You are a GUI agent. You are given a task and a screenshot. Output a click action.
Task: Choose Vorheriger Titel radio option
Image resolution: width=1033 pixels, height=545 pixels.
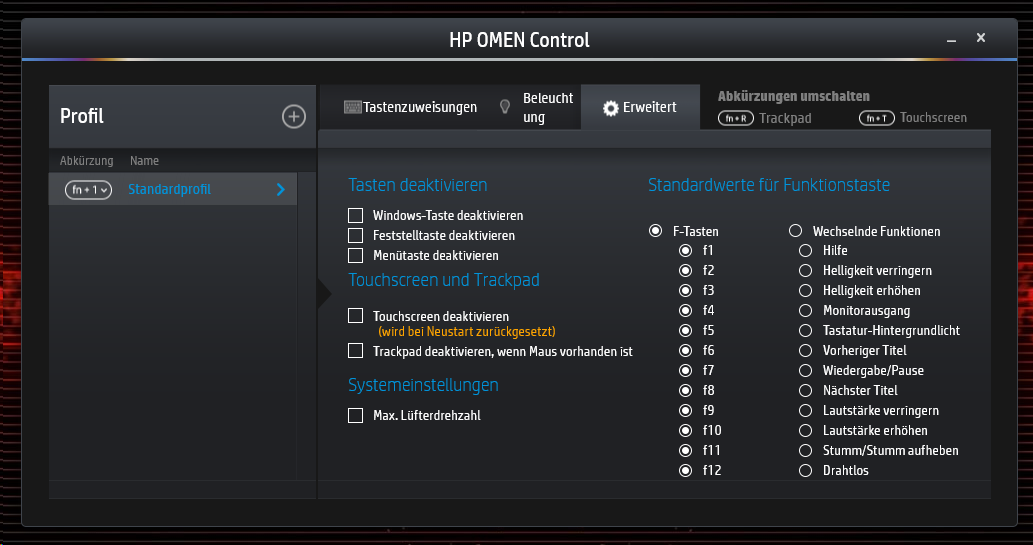[x=805, y=351]
